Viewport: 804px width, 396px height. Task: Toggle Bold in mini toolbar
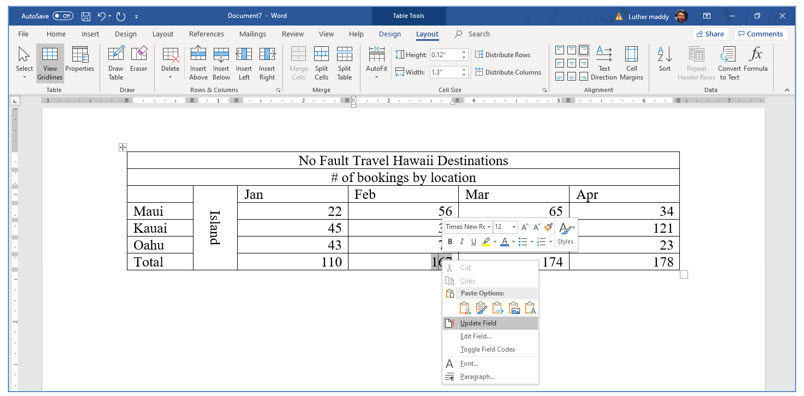[x=450, y=242]
